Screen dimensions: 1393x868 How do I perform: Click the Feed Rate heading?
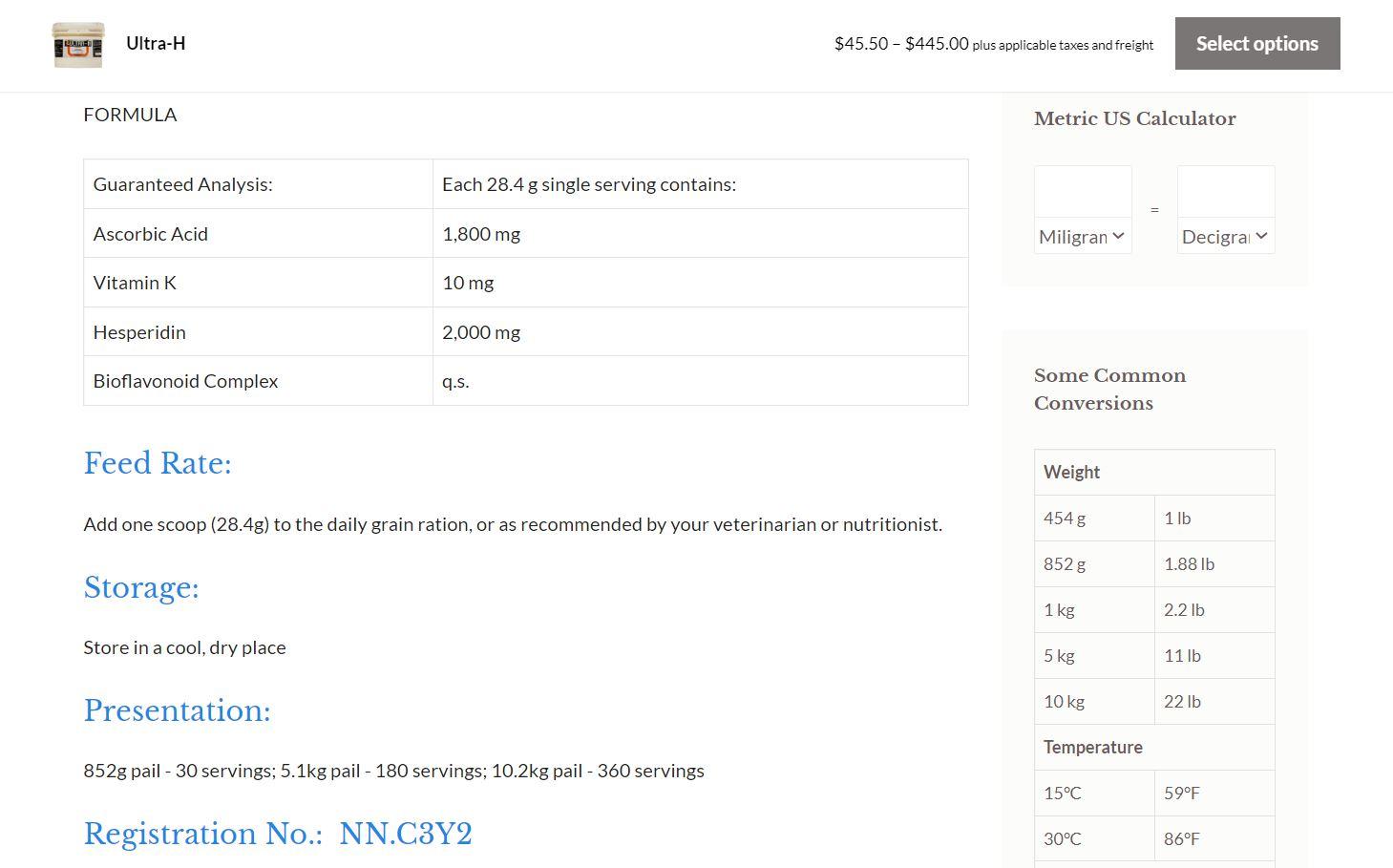click(x=158, y=463)
